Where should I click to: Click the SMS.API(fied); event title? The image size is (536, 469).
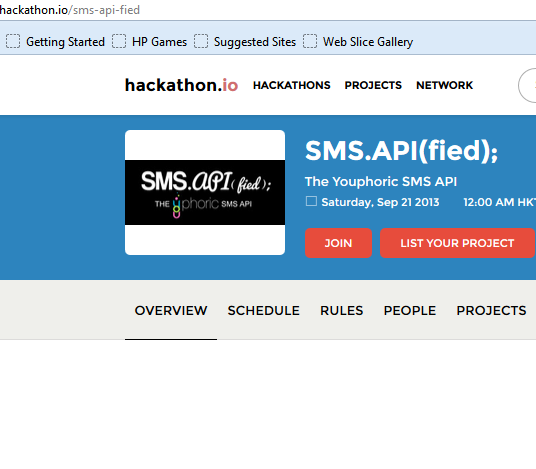tap(402, 151)
